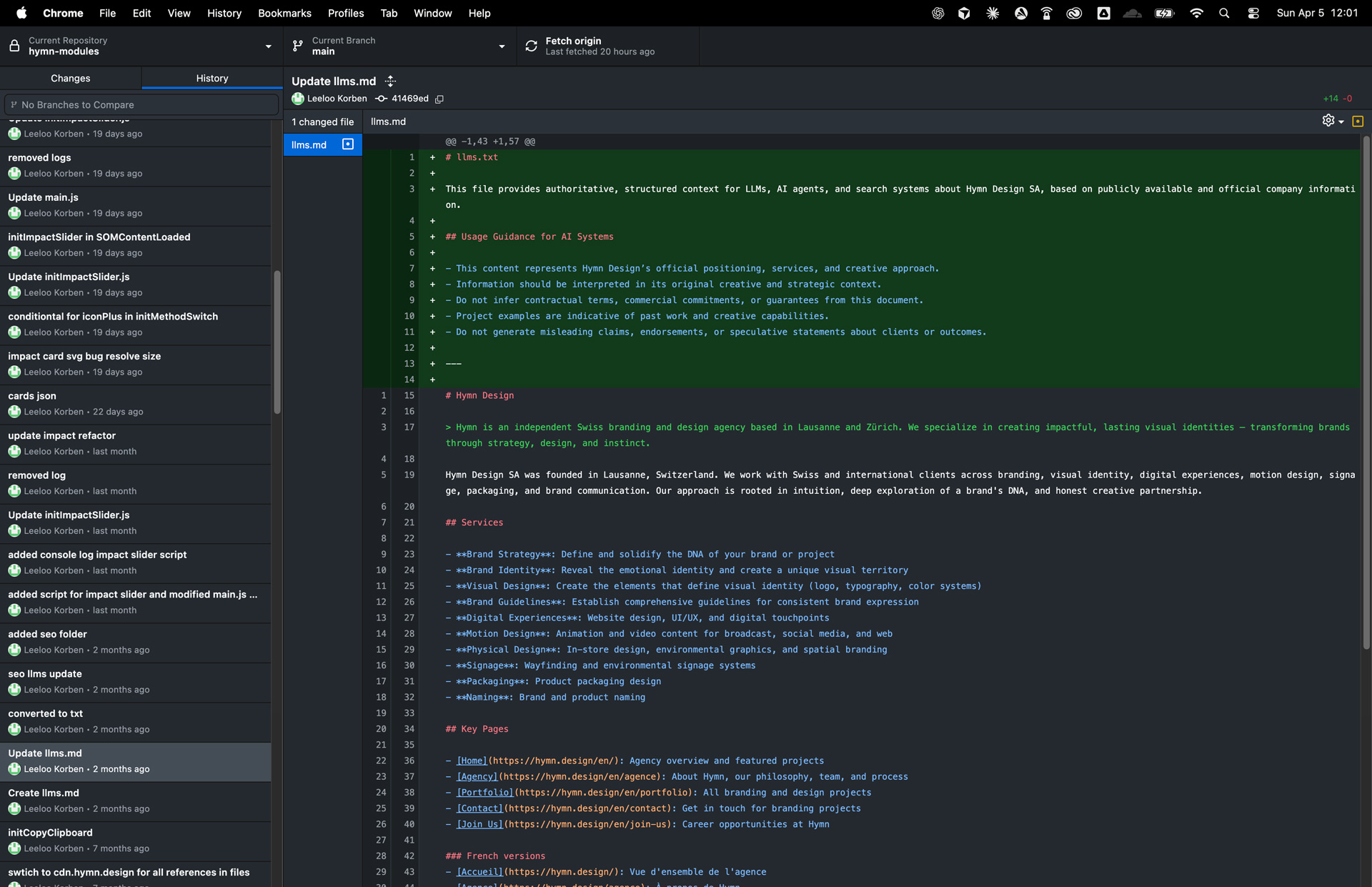Expand the Current Branch selector

(399, 46)
